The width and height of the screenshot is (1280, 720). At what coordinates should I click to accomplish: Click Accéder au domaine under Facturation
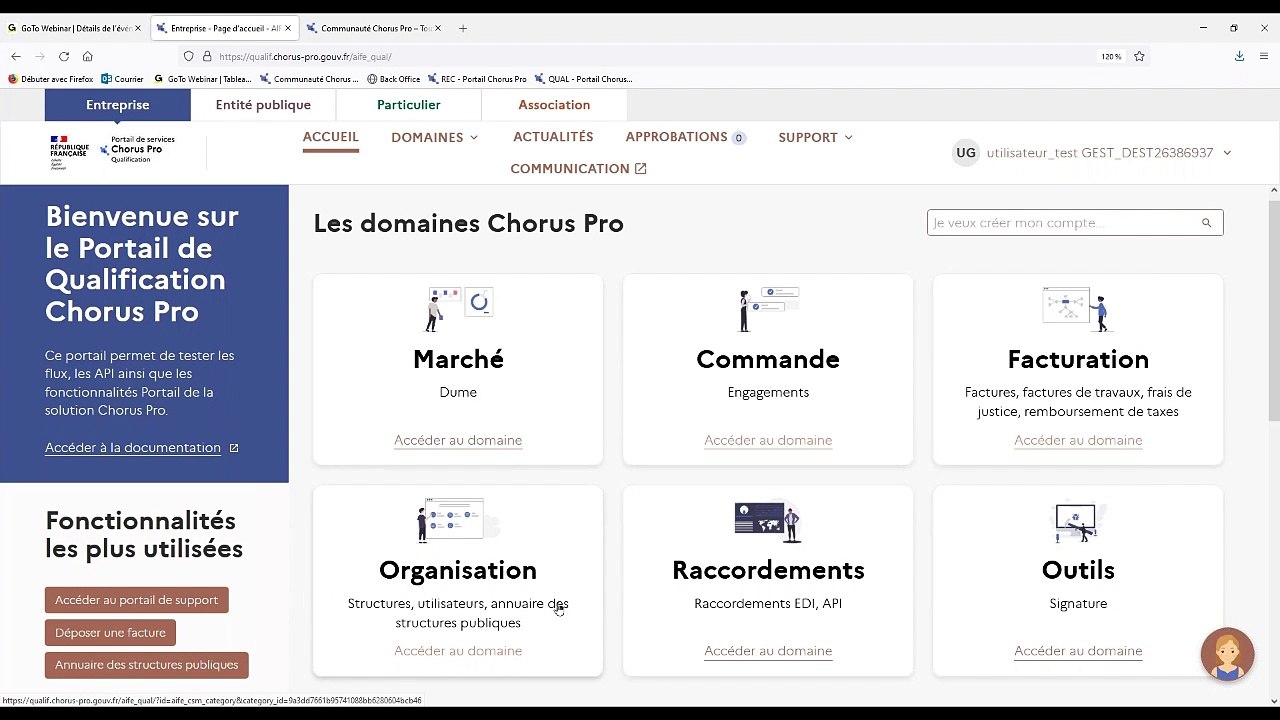click(x=1078, y=440)
